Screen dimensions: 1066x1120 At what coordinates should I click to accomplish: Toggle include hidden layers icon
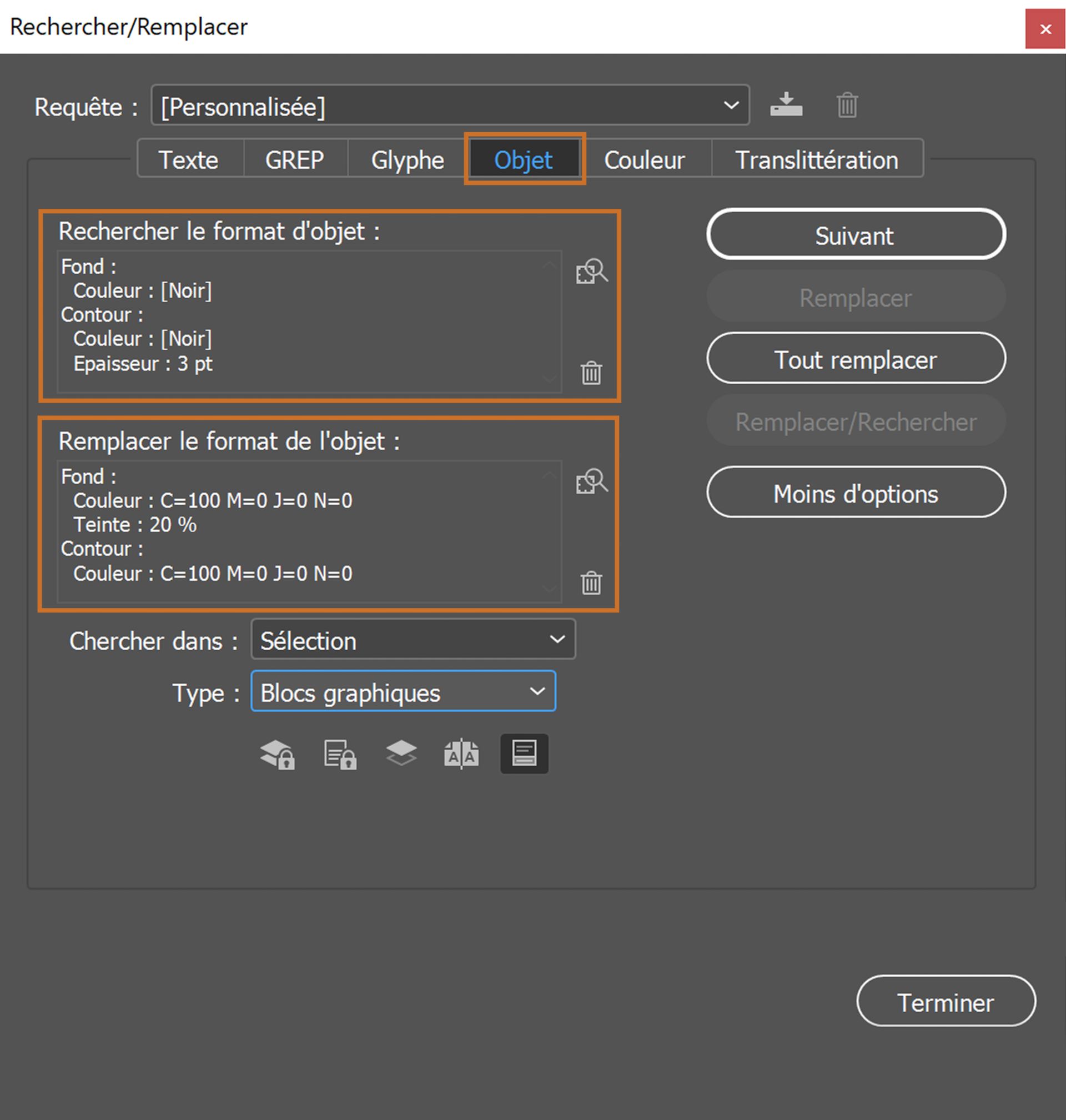click(401, 754)
